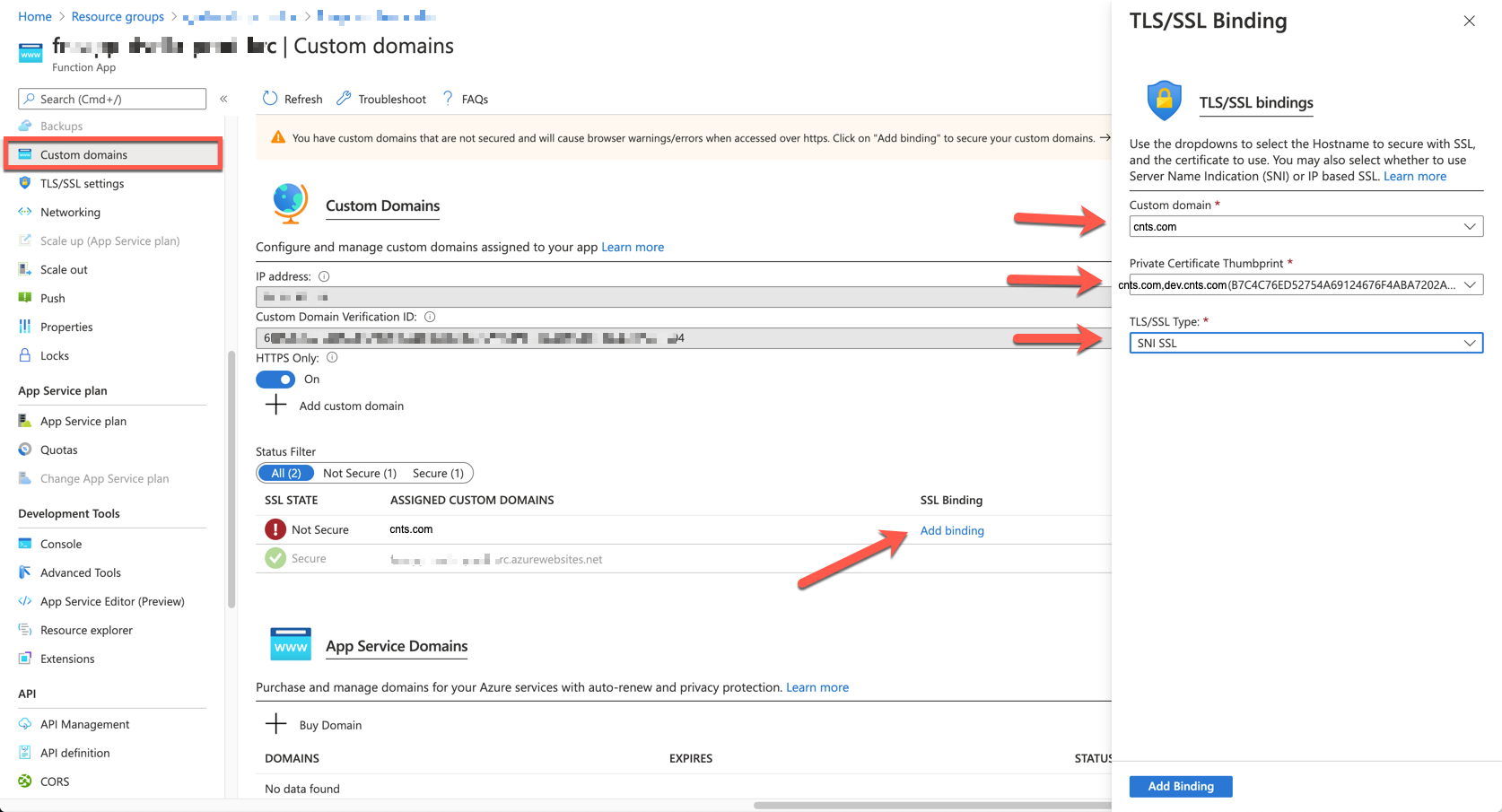Screen dimensions: 1502x812
Task: Select the Not Secure (1) filter
Action: (x=360, y=473)
